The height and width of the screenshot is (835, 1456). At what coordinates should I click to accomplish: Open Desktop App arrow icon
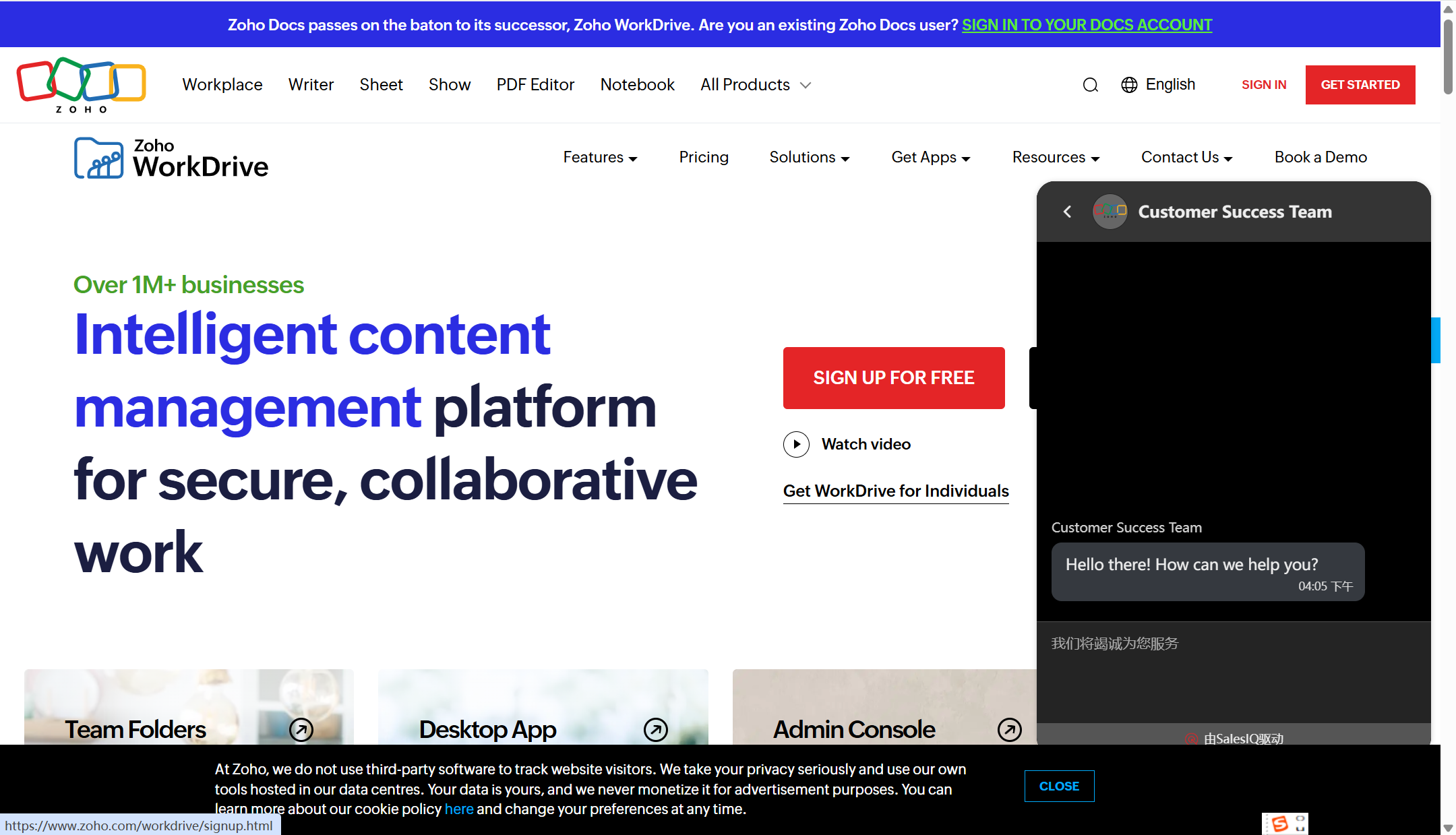coord(655,729)
